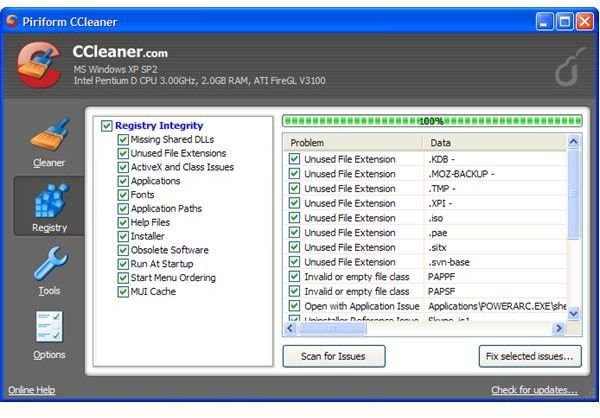Toggle Start Menu Ordering checkbox
The width and height of the screenshot is (600, 418).
coord(123,278)
